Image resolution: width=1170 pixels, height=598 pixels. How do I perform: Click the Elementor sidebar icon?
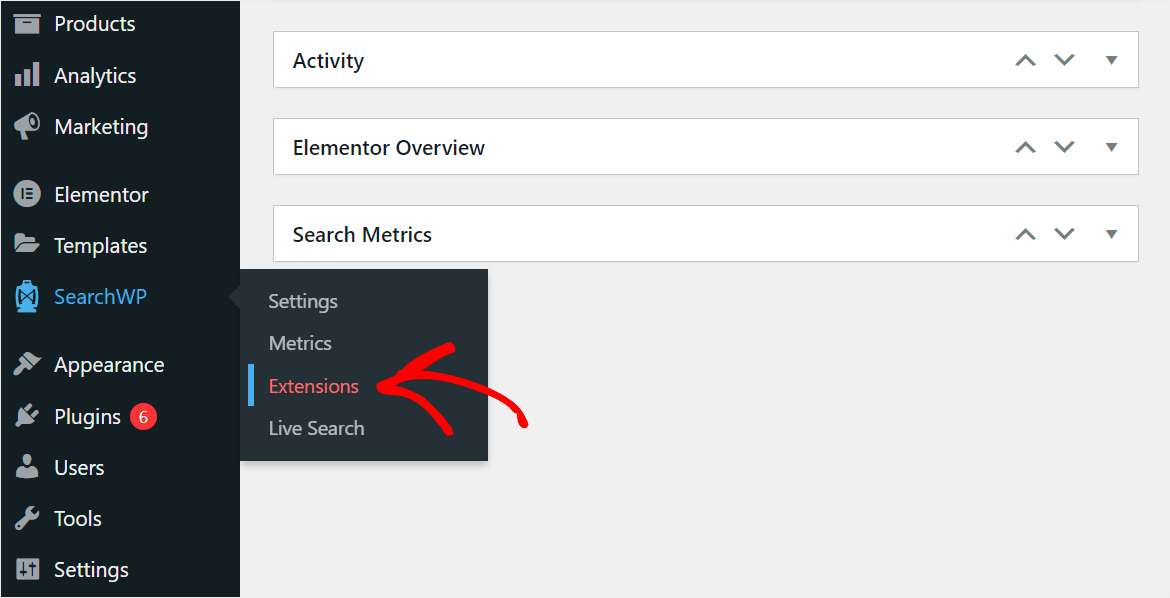pyautogui.click(x=25, y=193)
